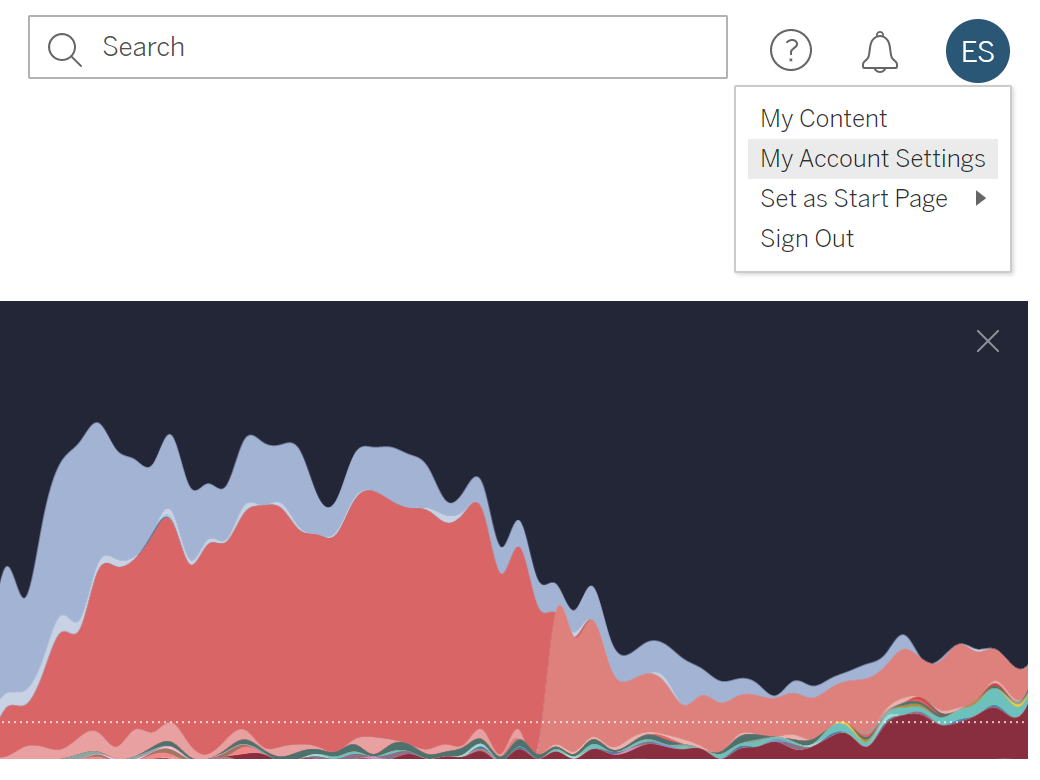This screenshot has width=1040, height=780.
Task: View help documentation using the circled question mark
Action: coord(791,50)
